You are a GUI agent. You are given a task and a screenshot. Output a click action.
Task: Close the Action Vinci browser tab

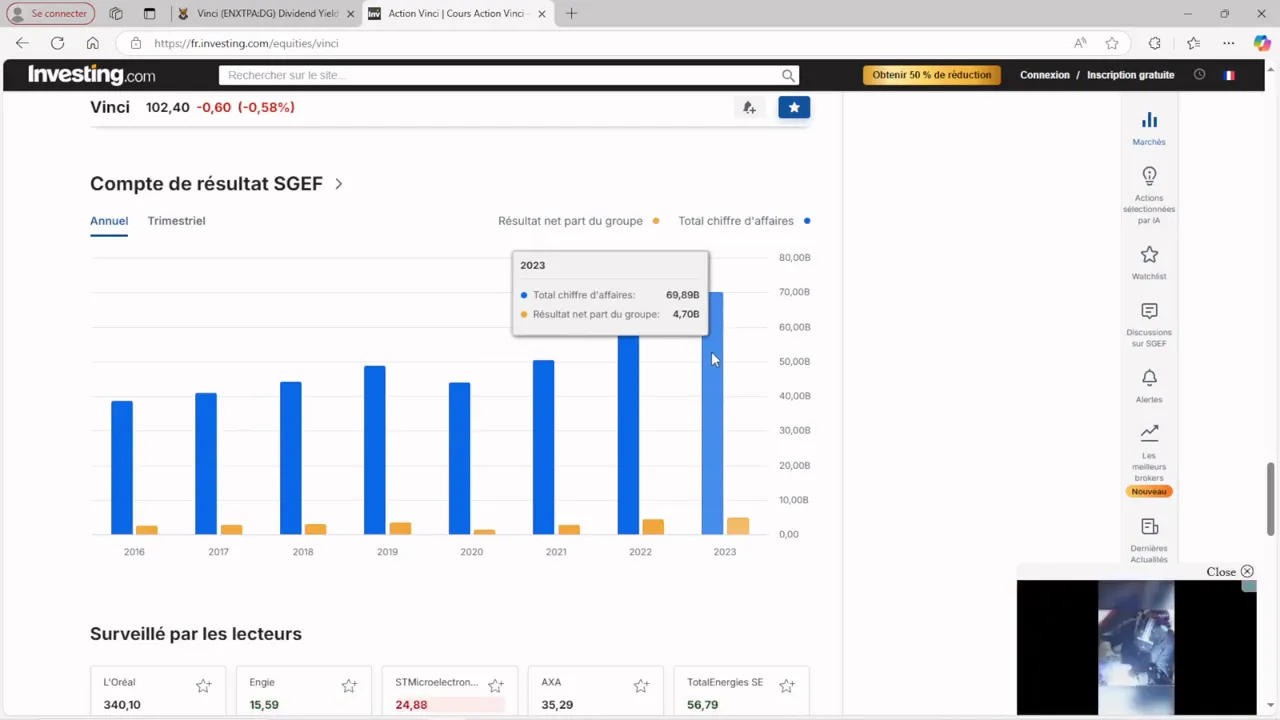(542, 14)
